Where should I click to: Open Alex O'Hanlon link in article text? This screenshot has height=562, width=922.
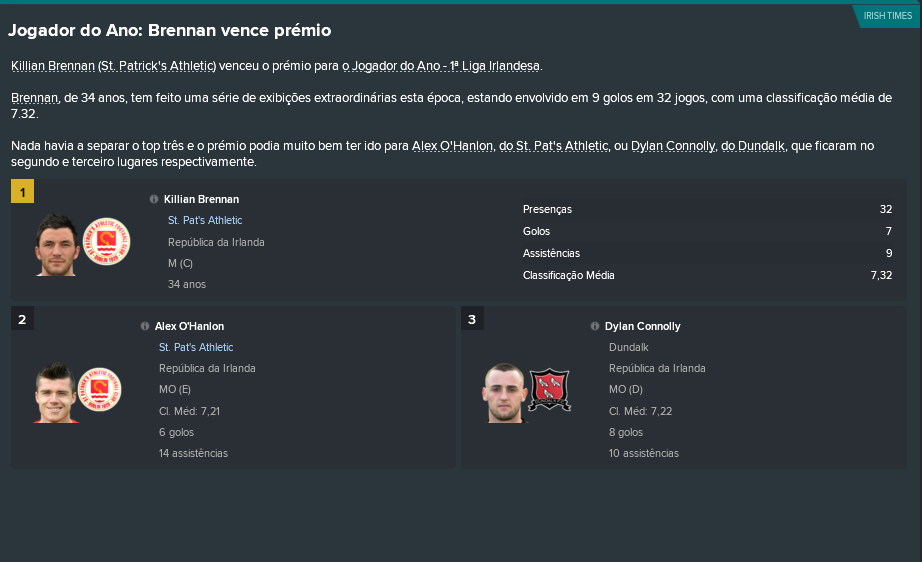pyautogui.click(x=452, y=146)
